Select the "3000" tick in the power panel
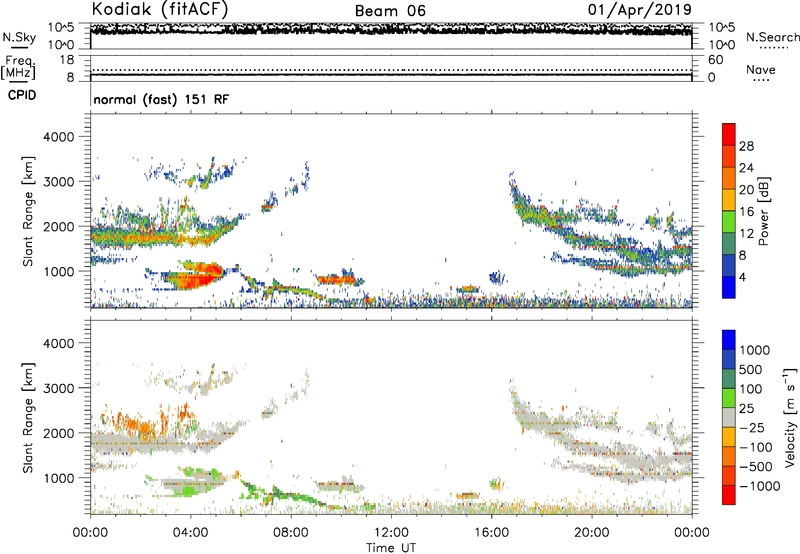The width and height of the screenshot is (800, 554). pyautogui.click(x=58, y=182)
